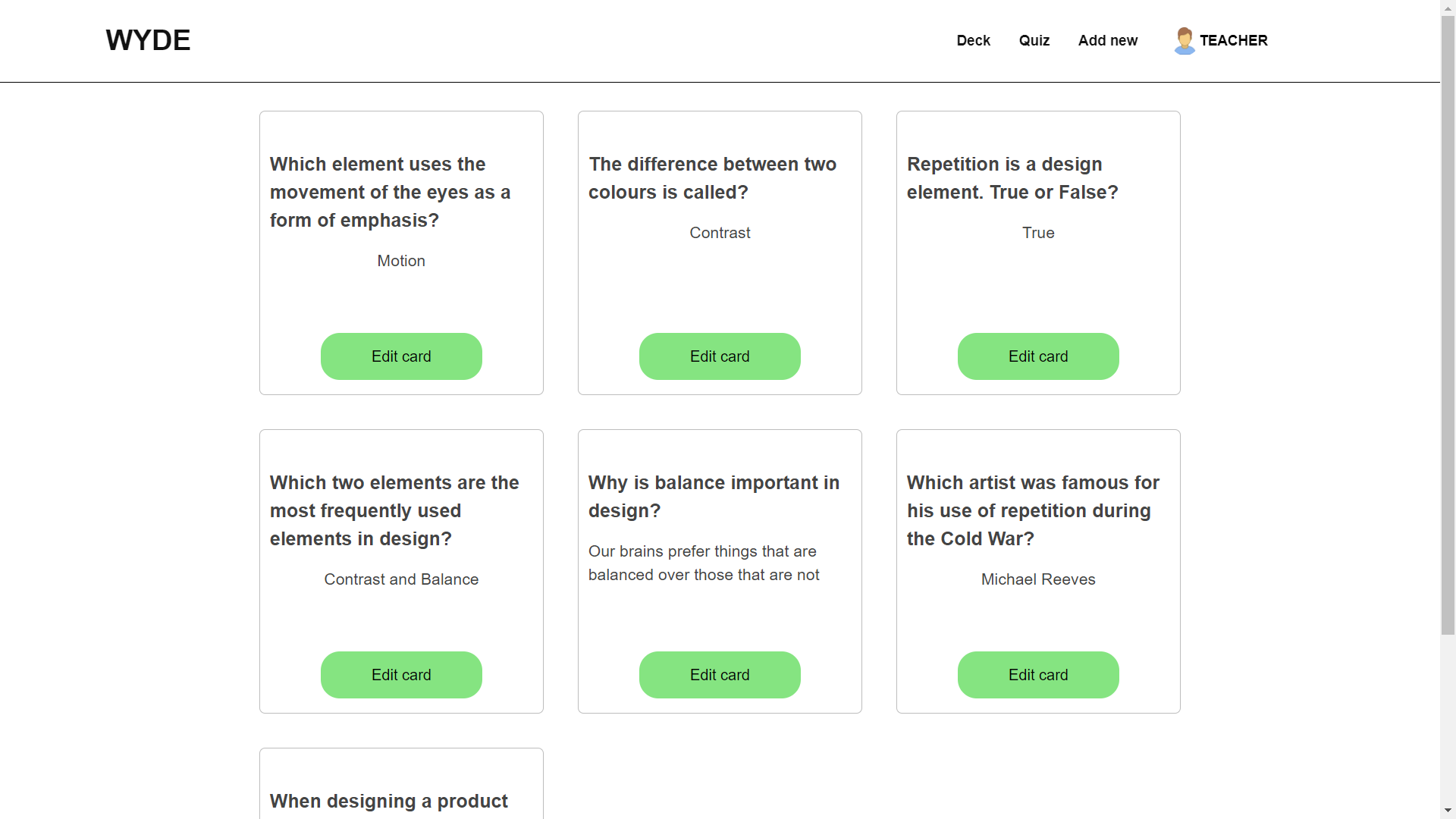This screenshot has height=819, width=1456.
Task: Edit the Contrast and Balance card
Action: pyautogui.click(x=401, y=675)
